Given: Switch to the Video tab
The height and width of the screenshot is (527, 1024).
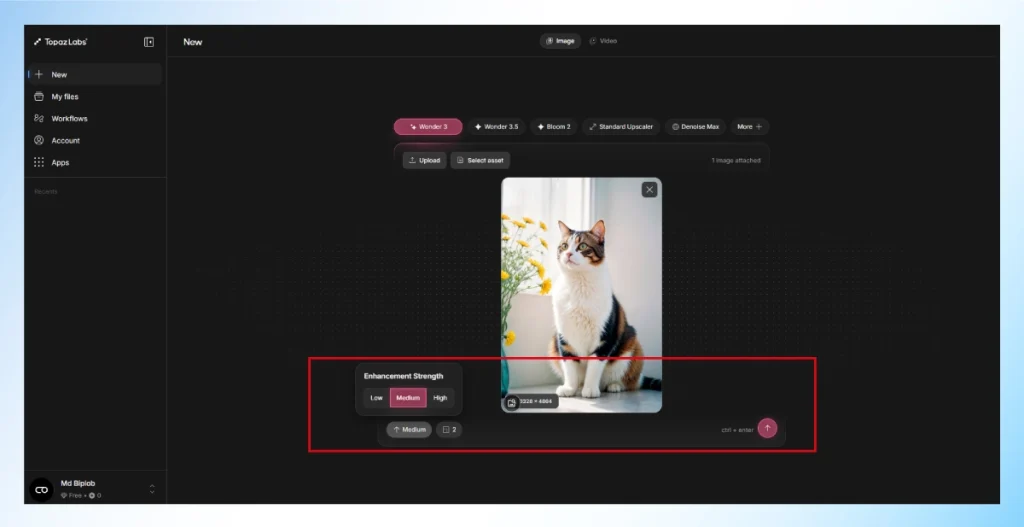Looking at the screenshot, I should tap(603, 40).
